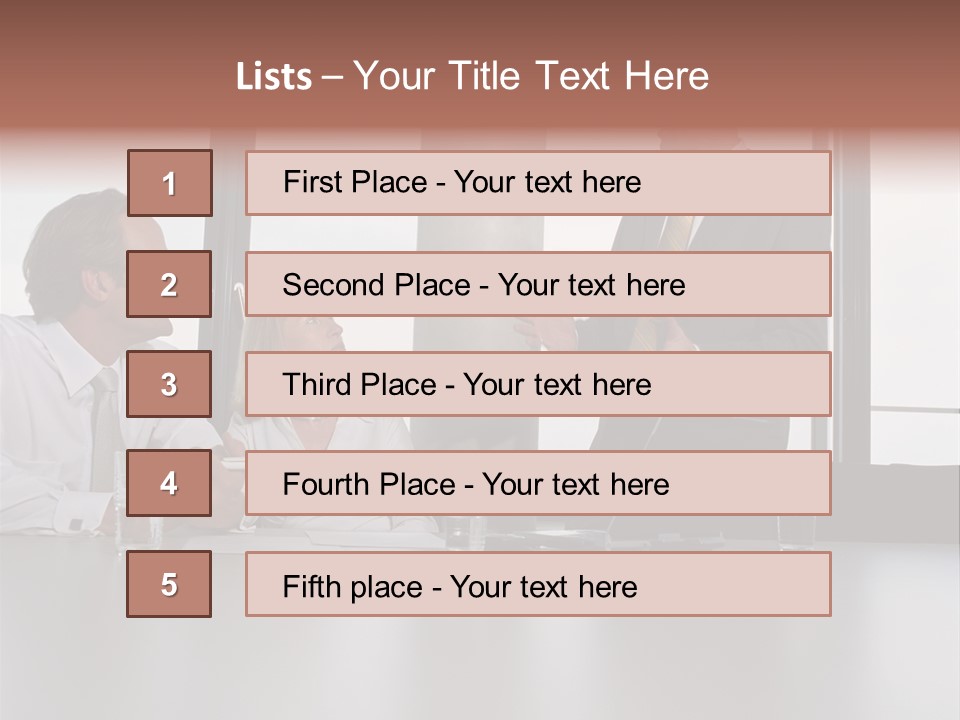Select the 'Third Place' text bar
This screenshot has width=960, height=720.
click(538, 384)
